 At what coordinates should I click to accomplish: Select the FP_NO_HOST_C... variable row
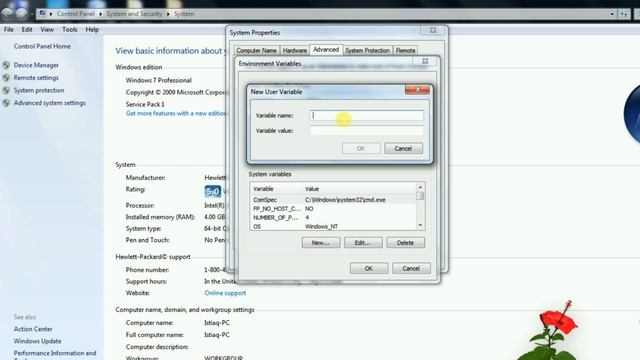[x=333, y=209]
